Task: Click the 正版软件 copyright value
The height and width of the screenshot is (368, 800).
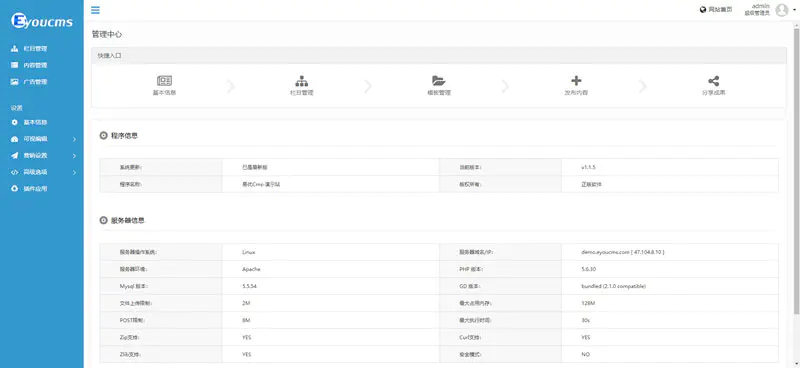Action: coord(591,184)
